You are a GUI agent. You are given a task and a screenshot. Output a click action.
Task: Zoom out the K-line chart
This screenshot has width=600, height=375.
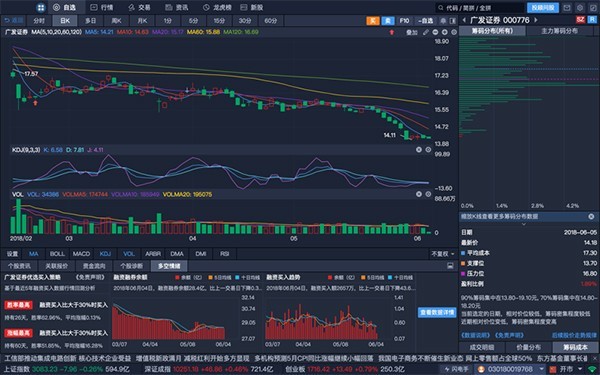click(435, 33)
